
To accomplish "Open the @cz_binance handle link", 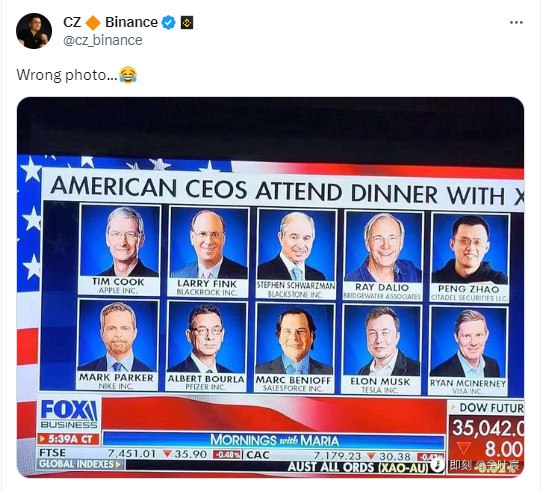I will pos(103,40).
